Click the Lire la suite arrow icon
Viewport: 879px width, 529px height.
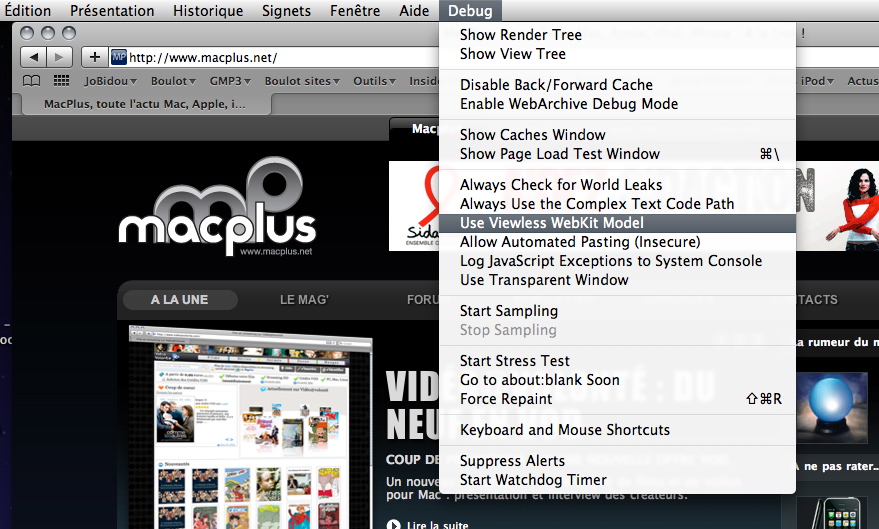(x=394, y=524)
